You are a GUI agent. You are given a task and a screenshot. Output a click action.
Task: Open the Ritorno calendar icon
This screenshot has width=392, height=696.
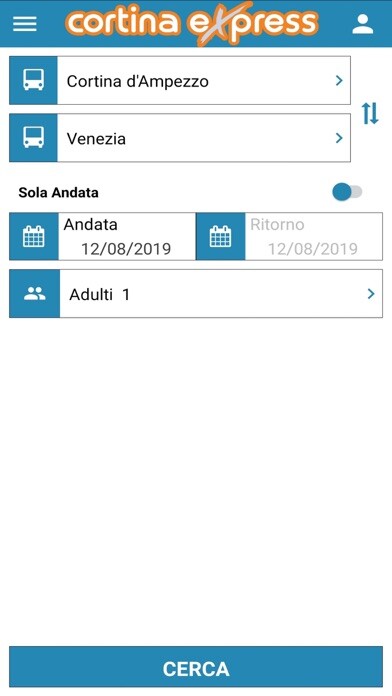[221, 236]
